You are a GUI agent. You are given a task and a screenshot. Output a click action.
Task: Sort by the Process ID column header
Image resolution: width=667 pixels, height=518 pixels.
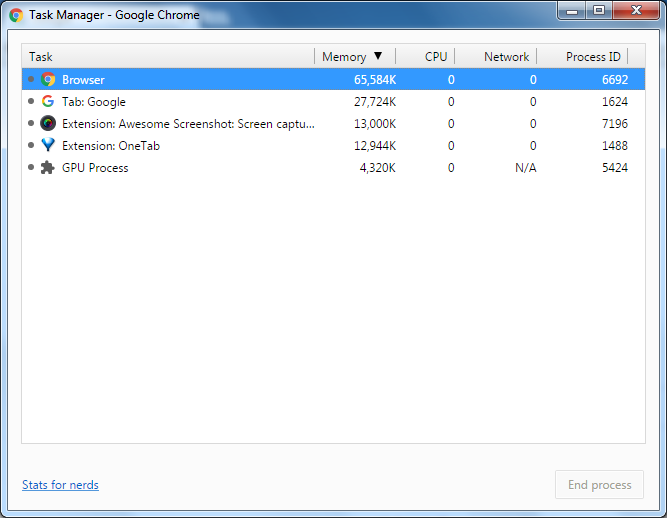[x=582, y=57]
